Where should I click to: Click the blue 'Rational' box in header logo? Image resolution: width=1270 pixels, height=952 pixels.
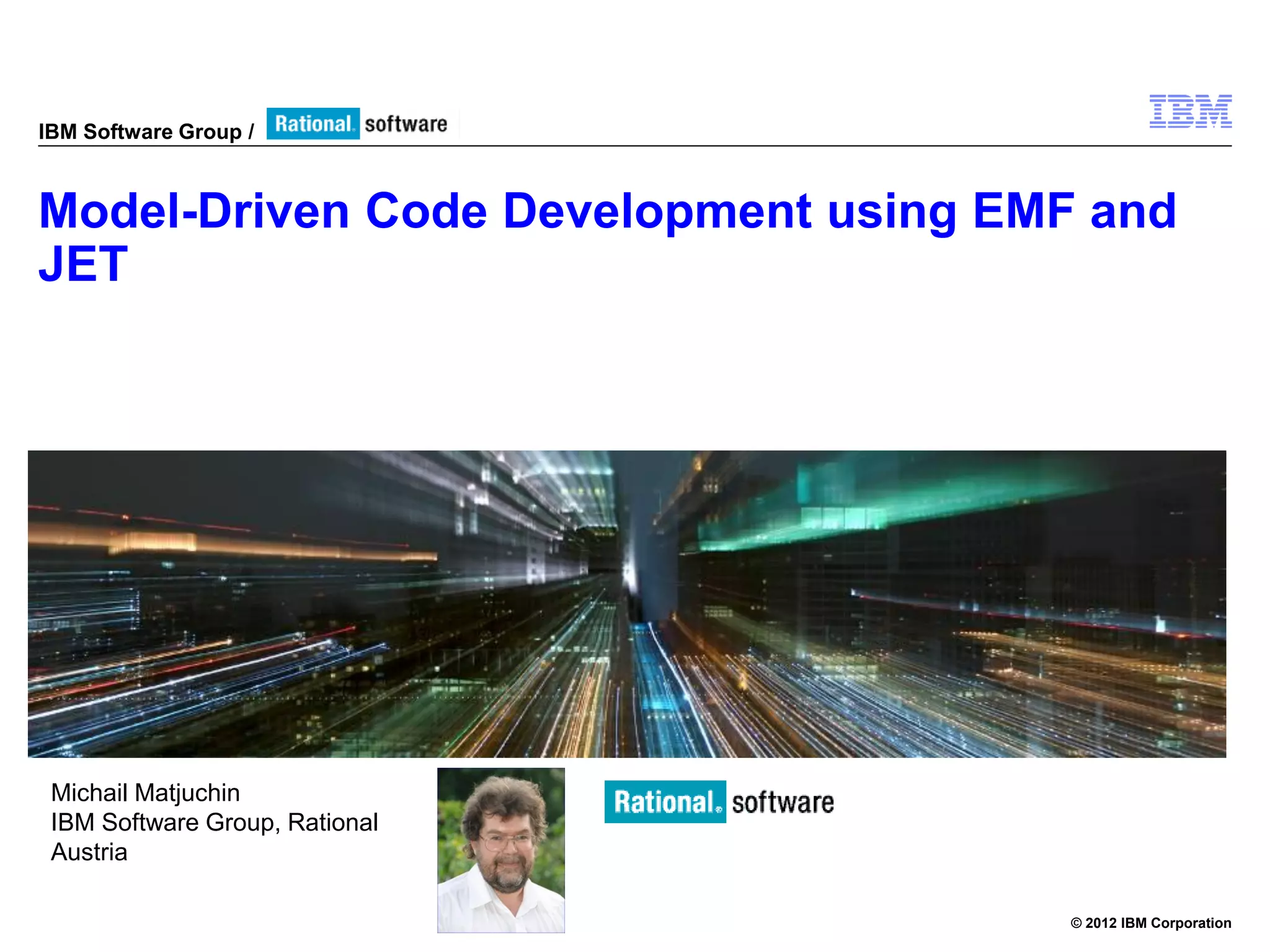[313, 124]
